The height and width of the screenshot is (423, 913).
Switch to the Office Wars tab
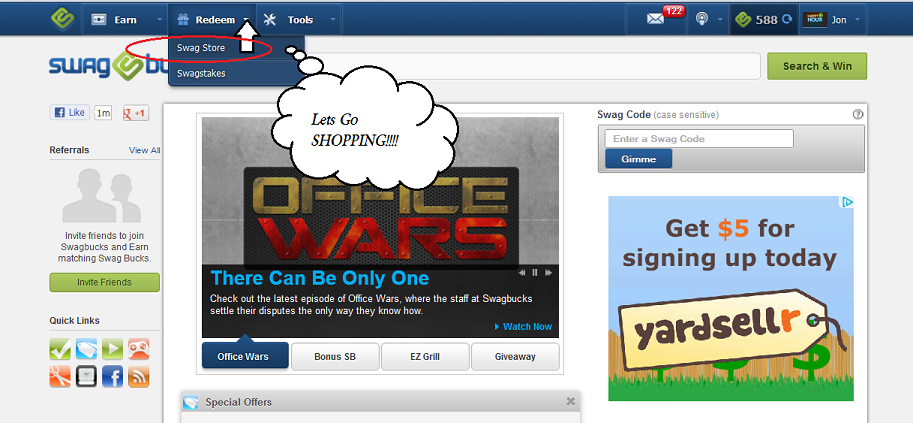click(245, 356)
